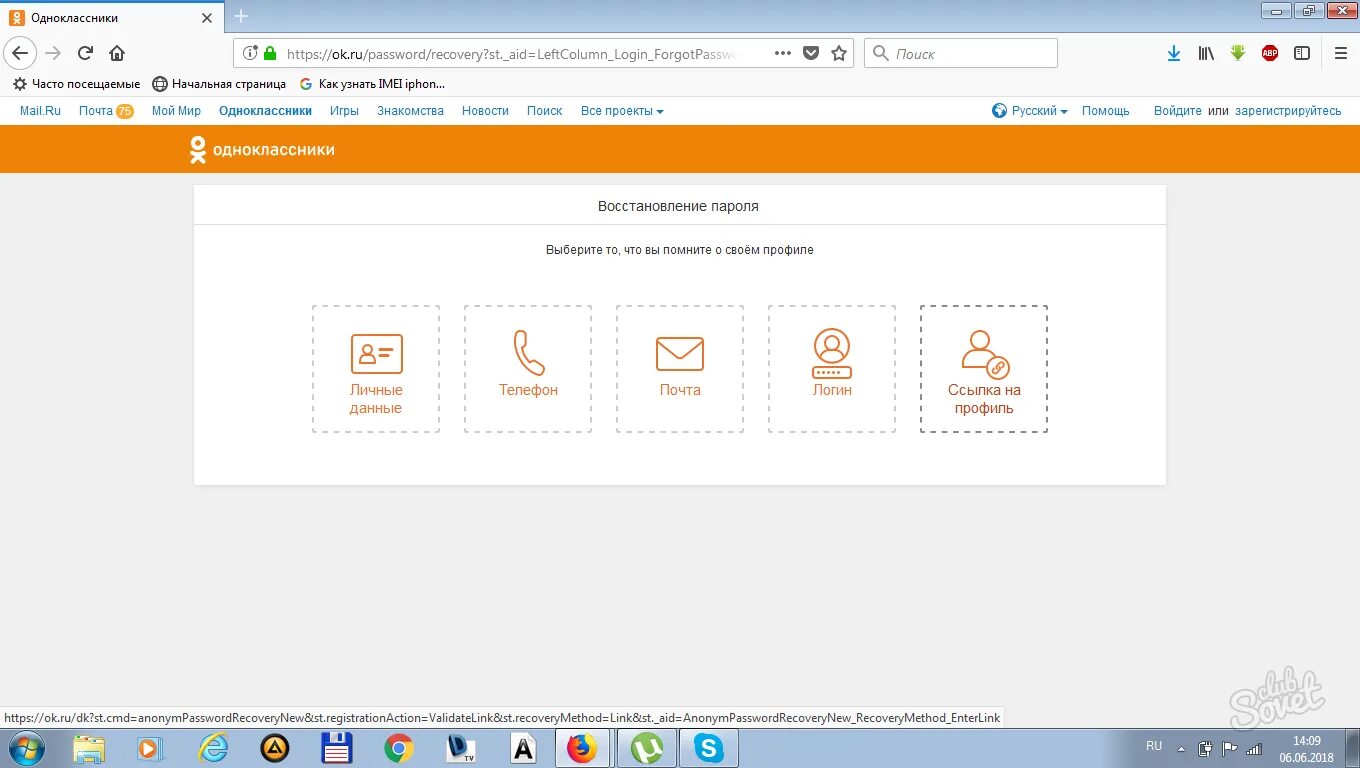This screenshot has width=1360, height=768.
Task: Open Поиск in the portal bar
Action: (544, 111)
